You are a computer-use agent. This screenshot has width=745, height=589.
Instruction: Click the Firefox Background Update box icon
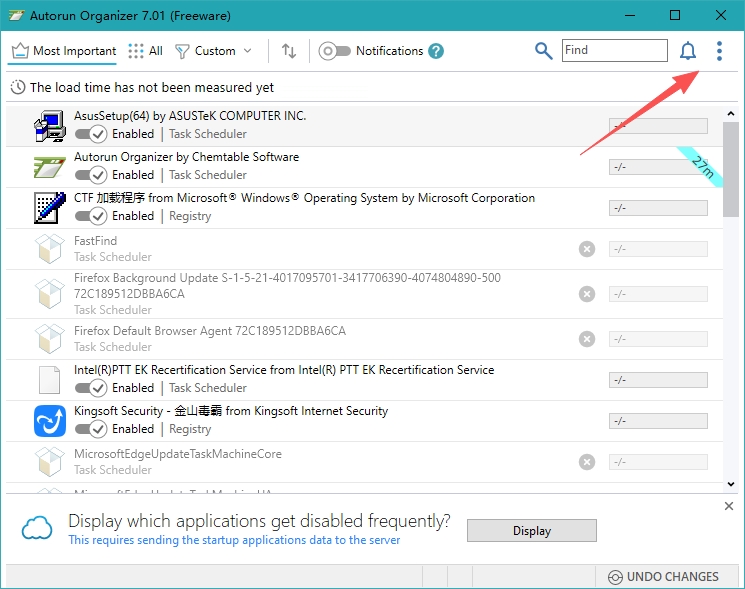50,294
